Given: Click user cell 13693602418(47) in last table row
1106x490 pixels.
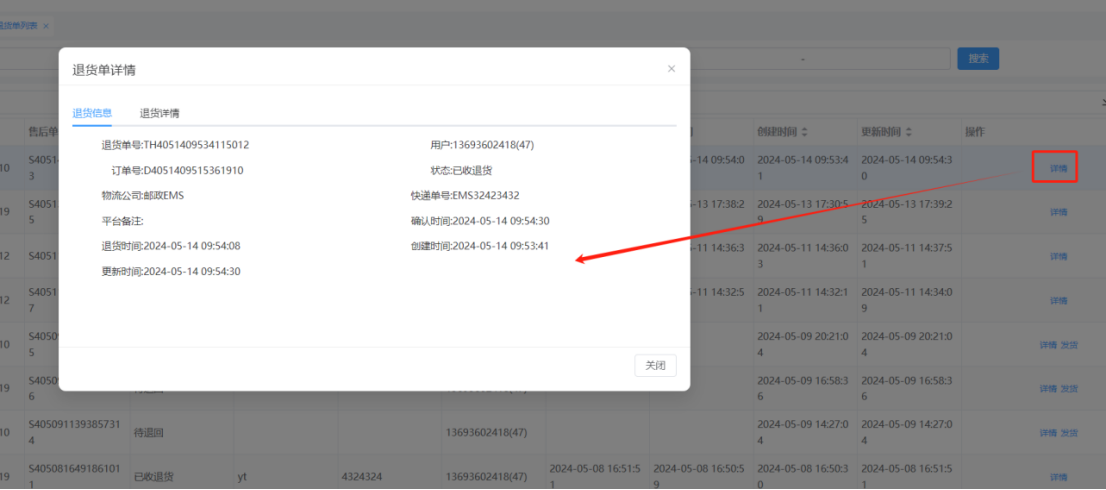Looking at the screenshot, I should [x=486, y=477].
